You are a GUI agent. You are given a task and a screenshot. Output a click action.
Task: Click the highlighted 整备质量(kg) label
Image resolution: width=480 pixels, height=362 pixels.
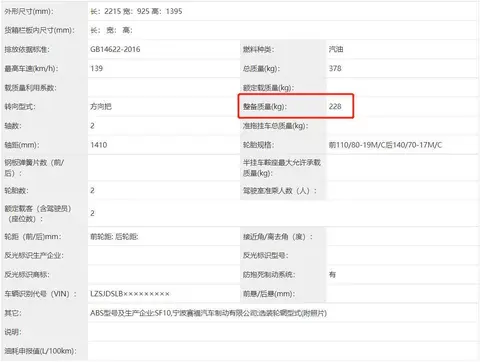click(265, 106)
